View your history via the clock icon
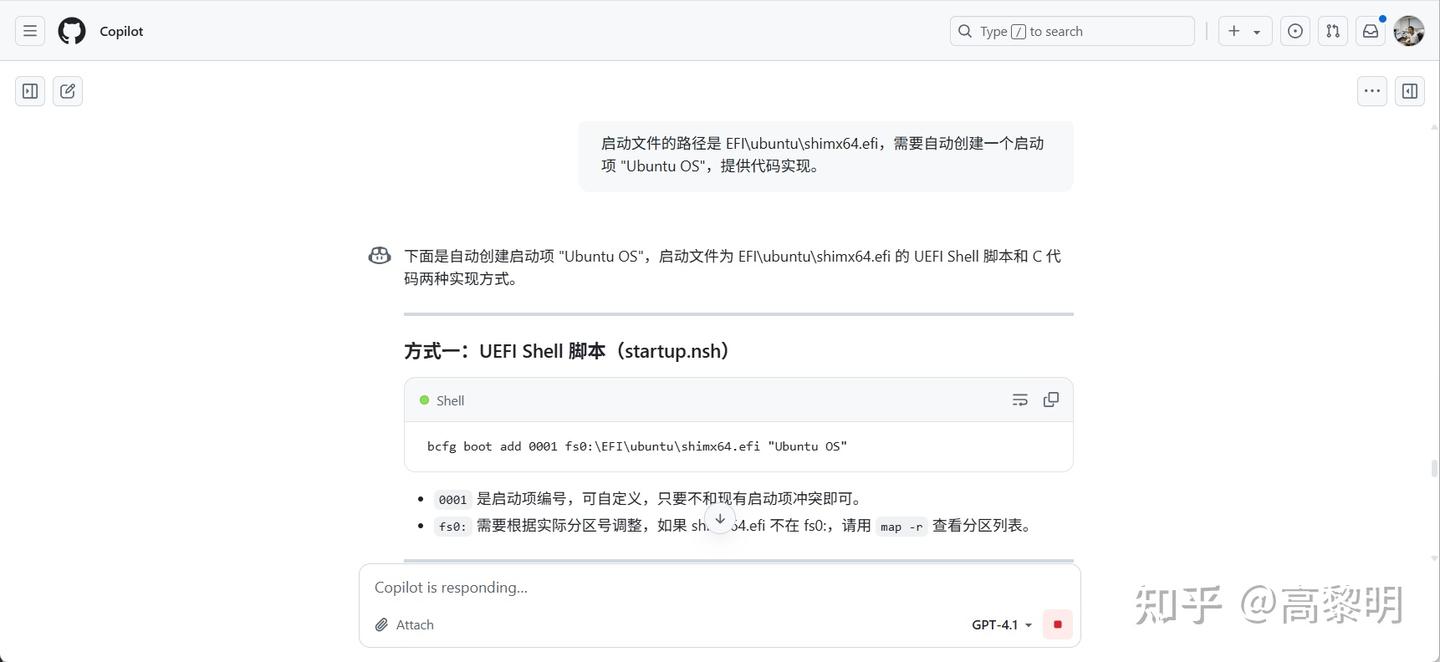The width and height of the screenshot is (1440, 662). tap(1294, 31)
